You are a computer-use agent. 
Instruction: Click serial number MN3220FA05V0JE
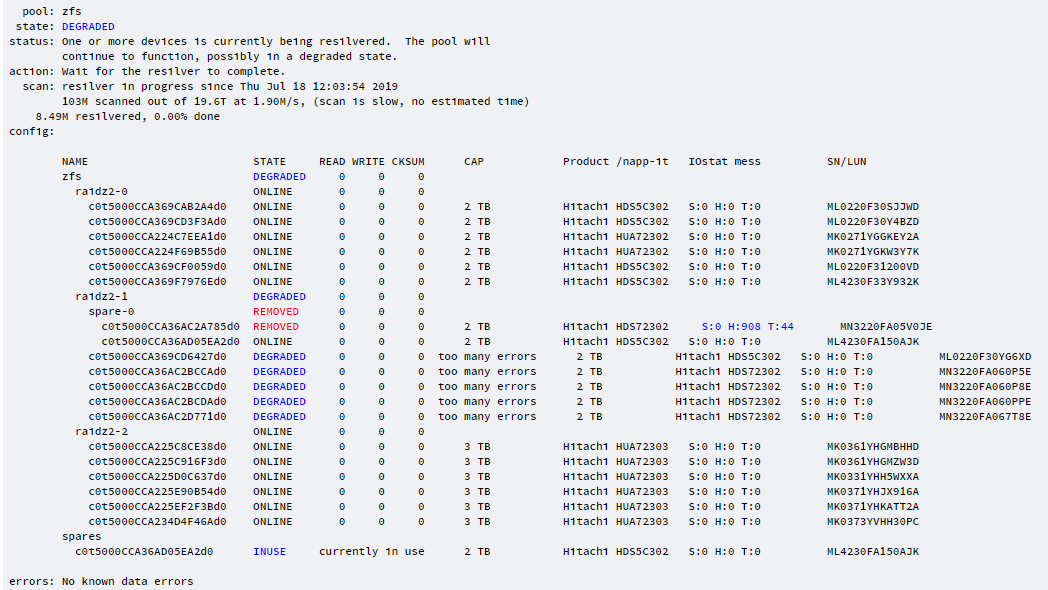click(x=886, y=326)
